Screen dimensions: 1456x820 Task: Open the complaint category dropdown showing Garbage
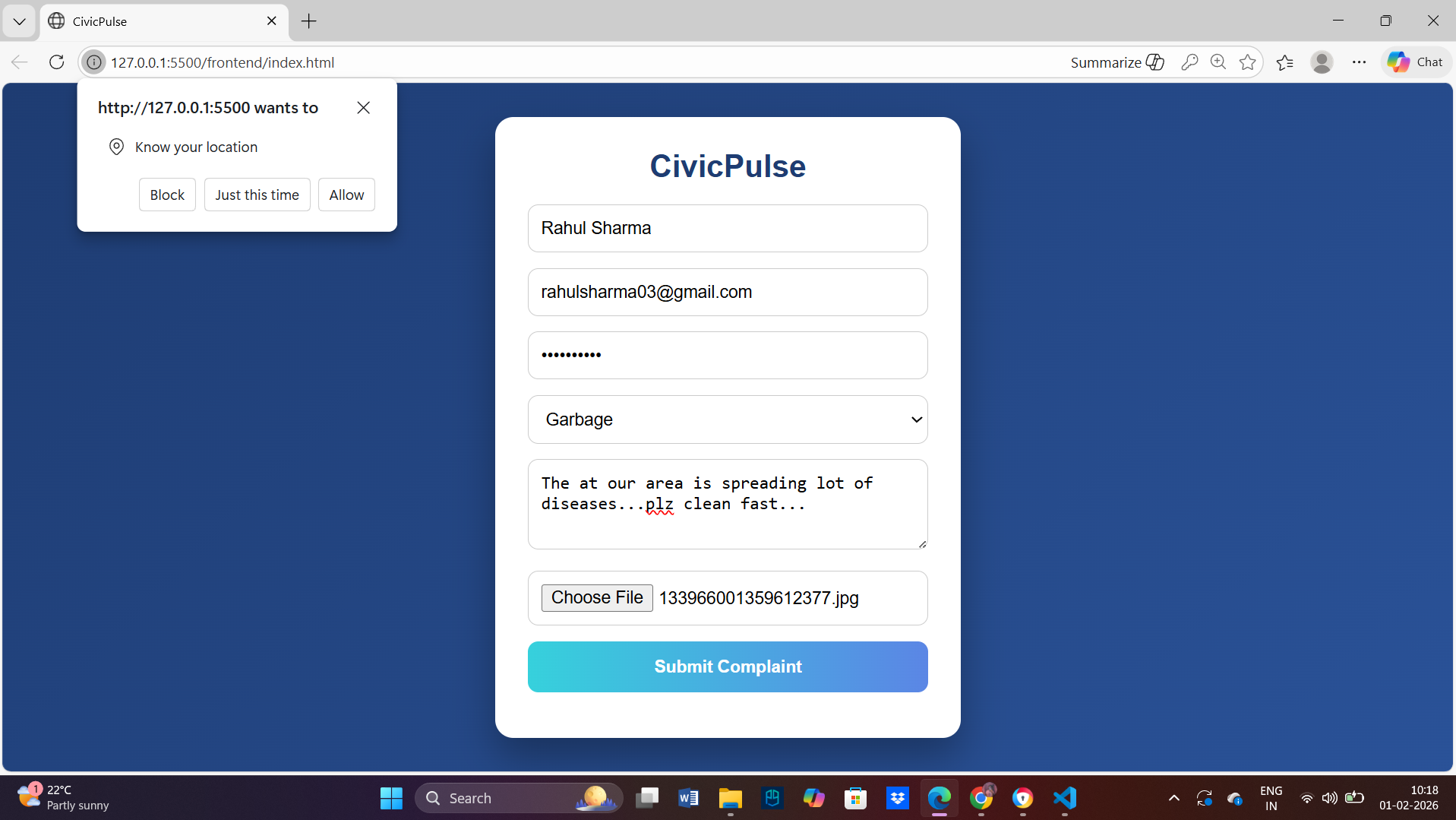[727, 419]
